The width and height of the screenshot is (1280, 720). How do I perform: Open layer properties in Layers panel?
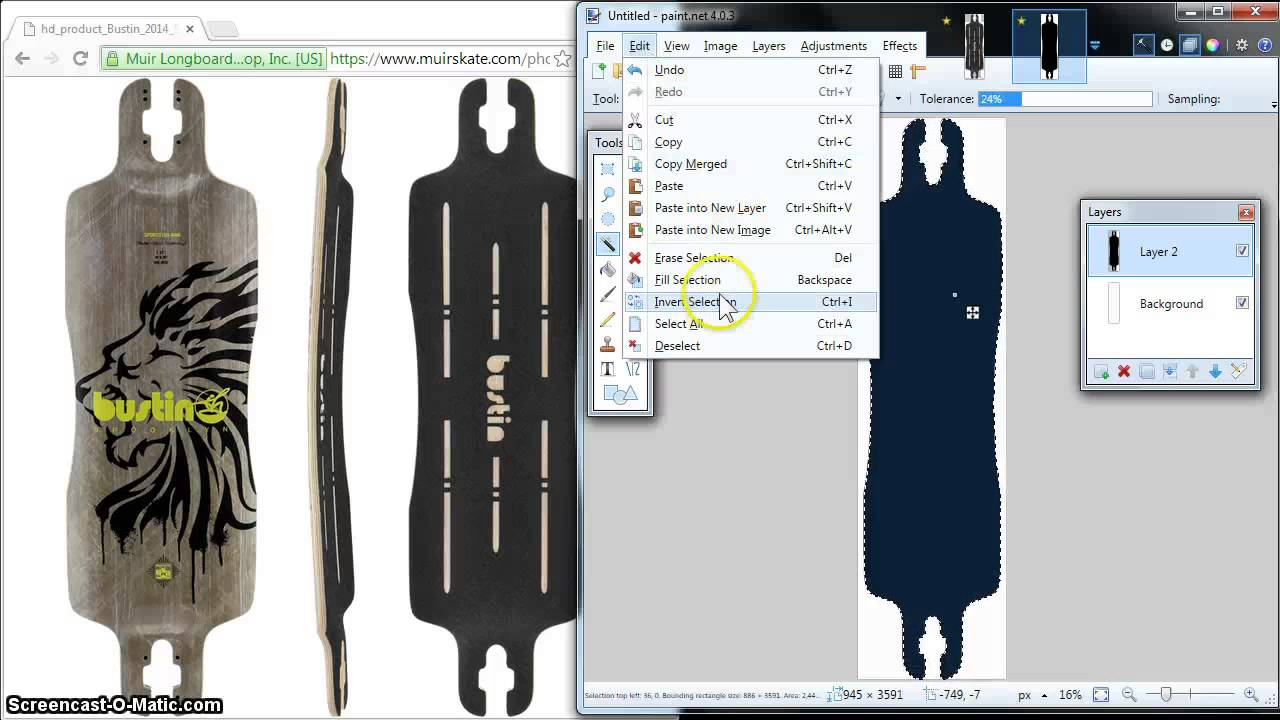coord(1238,371)
